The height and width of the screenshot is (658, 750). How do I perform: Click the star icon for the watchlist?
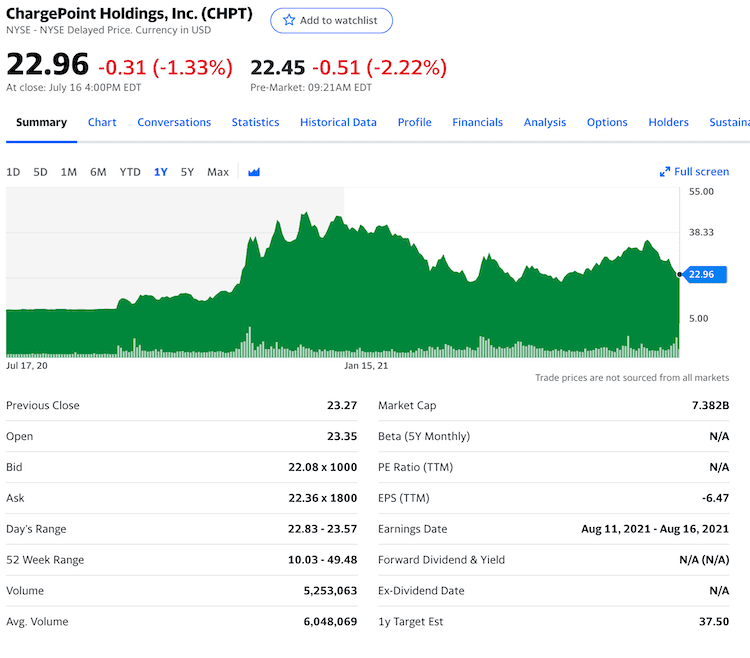tap(289, 20)
